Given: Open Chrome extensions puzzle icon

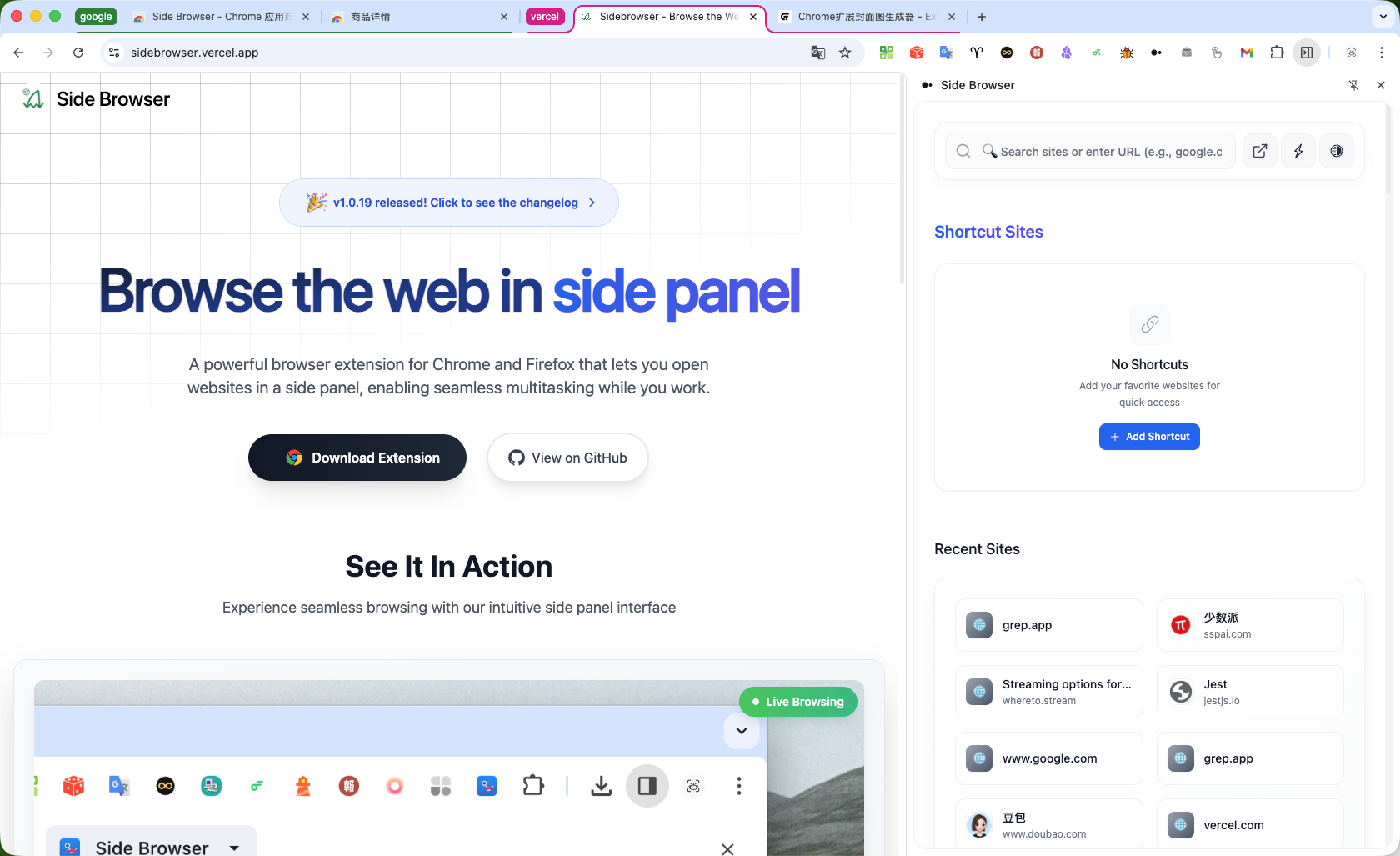Looking at the screenshot, I should [x=1277, y=53].
